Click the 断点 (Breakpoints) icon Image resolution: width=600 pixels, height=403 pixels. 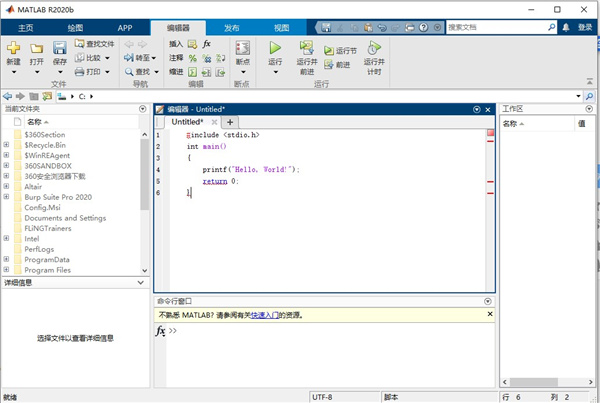(x=242, y=48)
